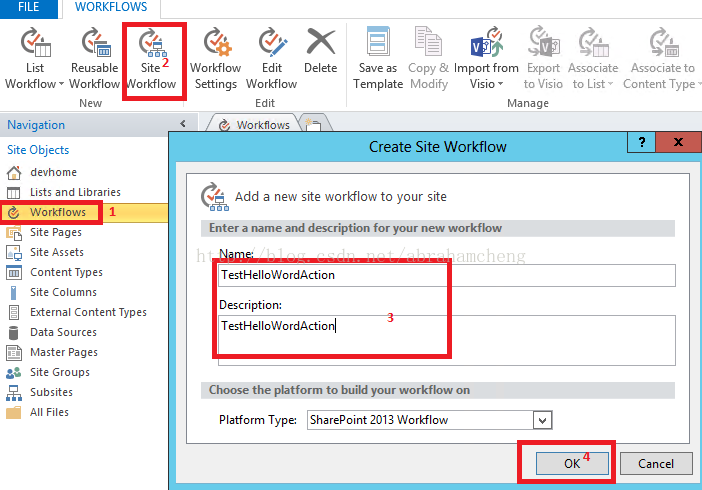Click into the Name input field

447,275
